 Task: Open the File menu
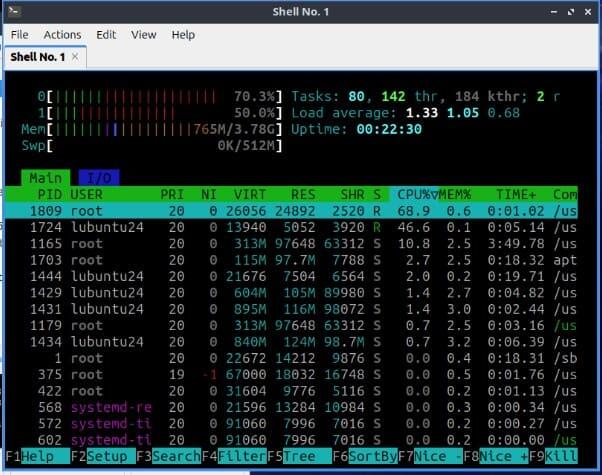click(x=19, y=34)
